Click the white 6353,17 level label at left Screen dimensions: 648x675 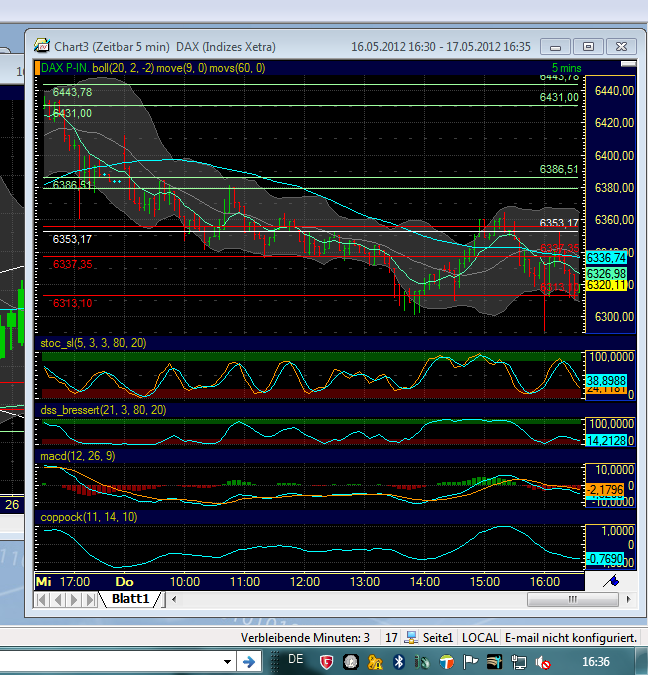72,239
